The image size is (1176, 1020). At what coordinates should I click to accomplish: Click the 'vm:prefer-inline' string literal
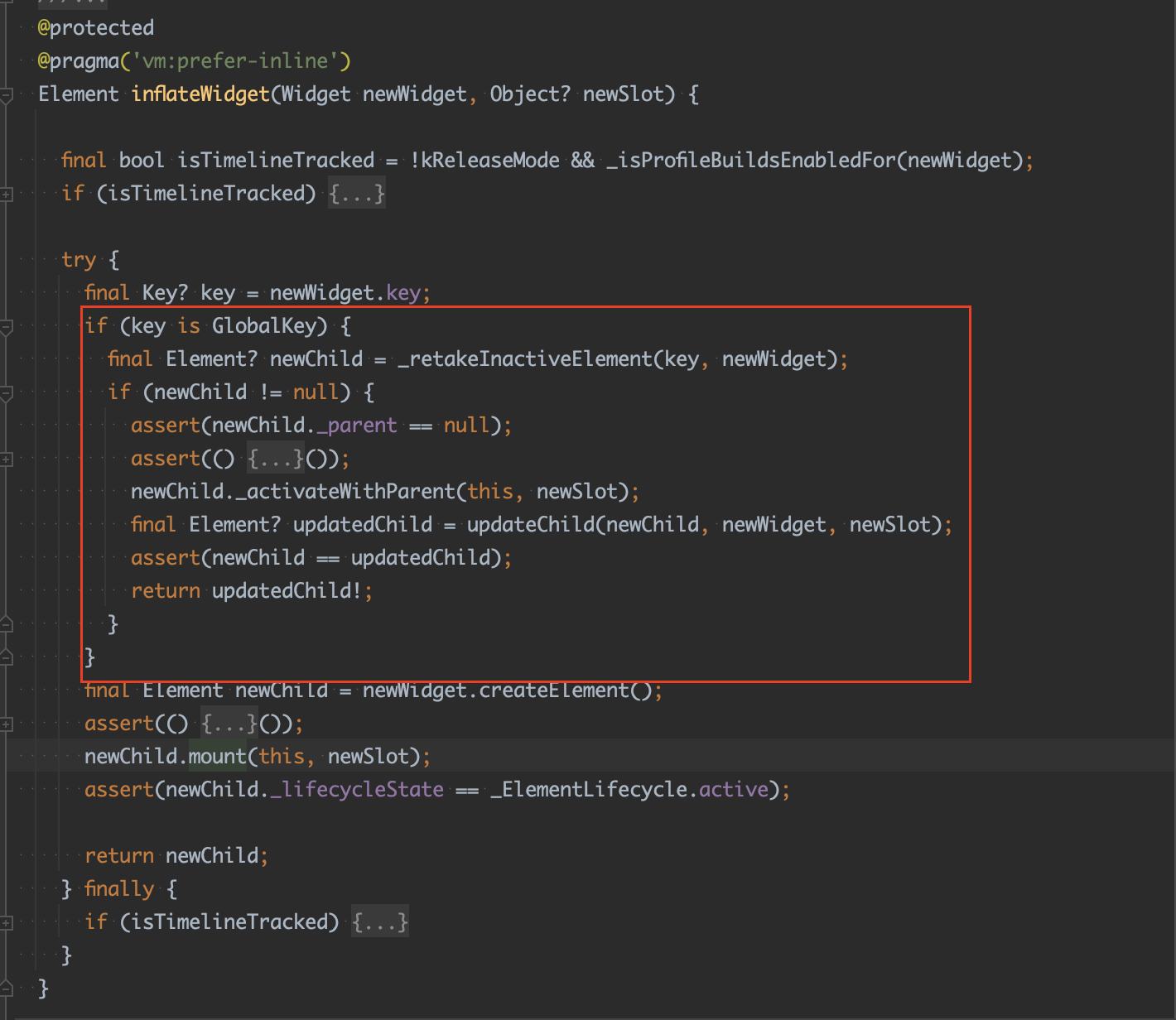[235, 61]
